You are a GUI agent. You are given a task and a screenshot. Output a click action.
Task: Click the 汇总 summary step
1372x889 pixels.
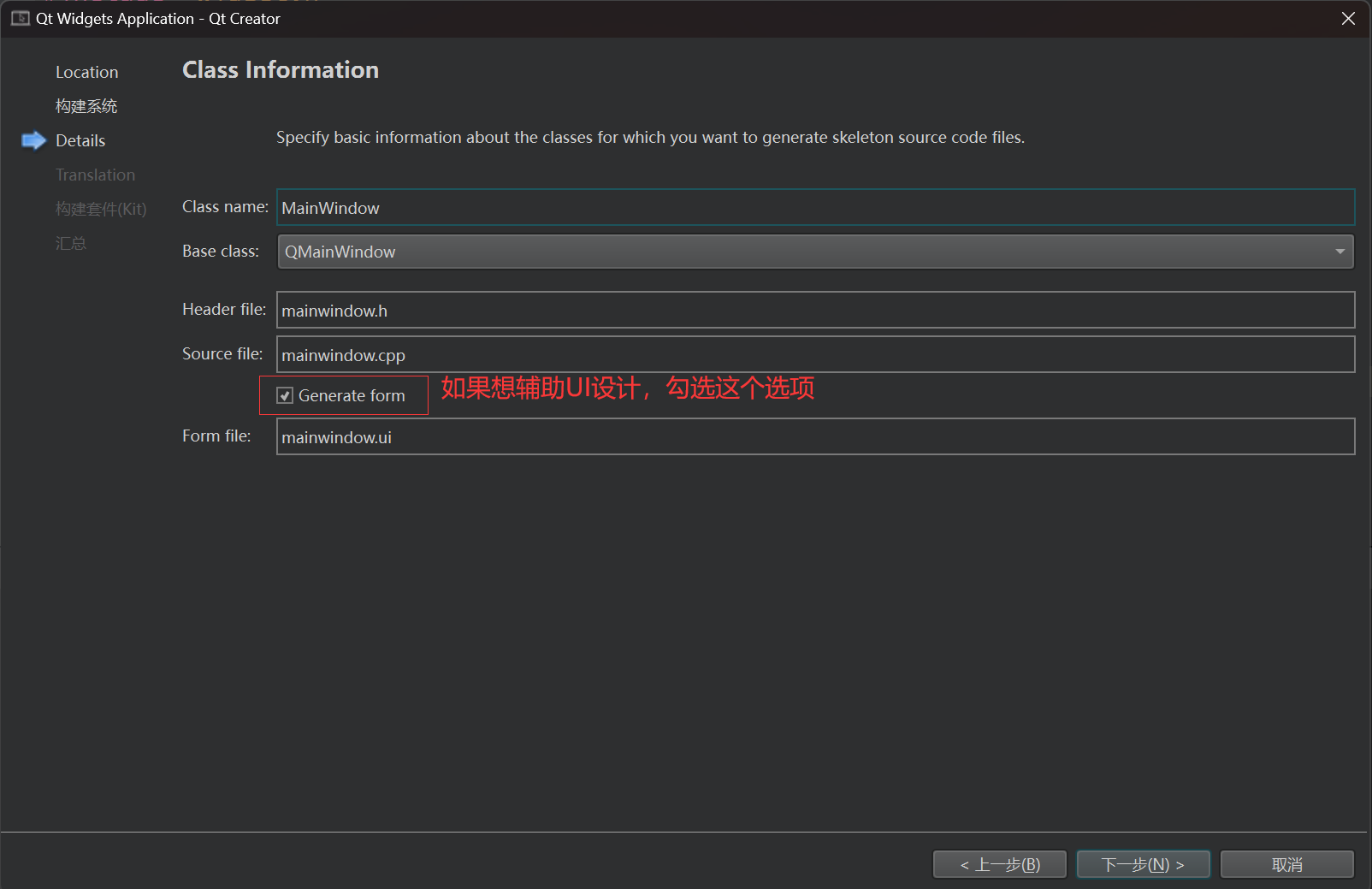71,243
